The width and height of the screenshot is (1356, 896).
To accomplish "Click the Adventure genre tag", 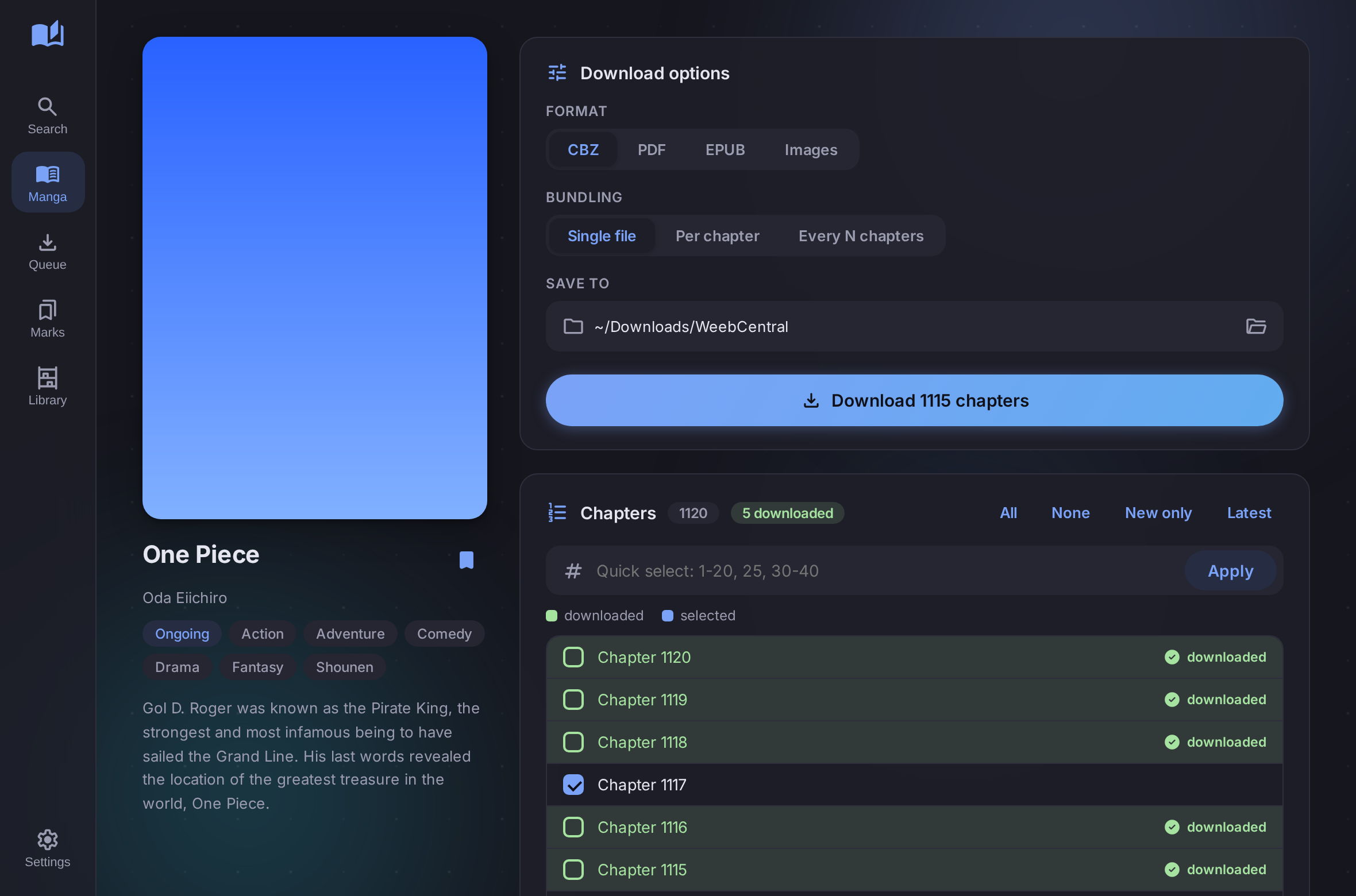I will pyautogui.click(x=350, y=634).
